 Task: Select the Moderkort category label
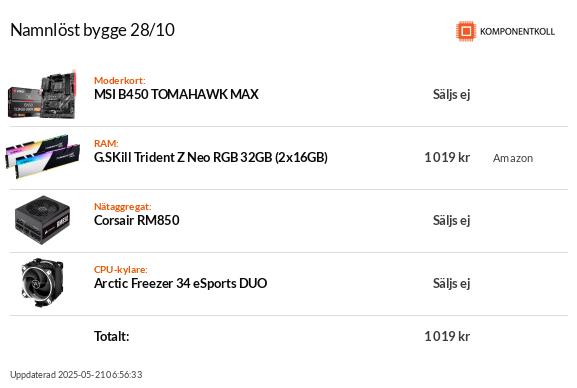tap(120, 80)
